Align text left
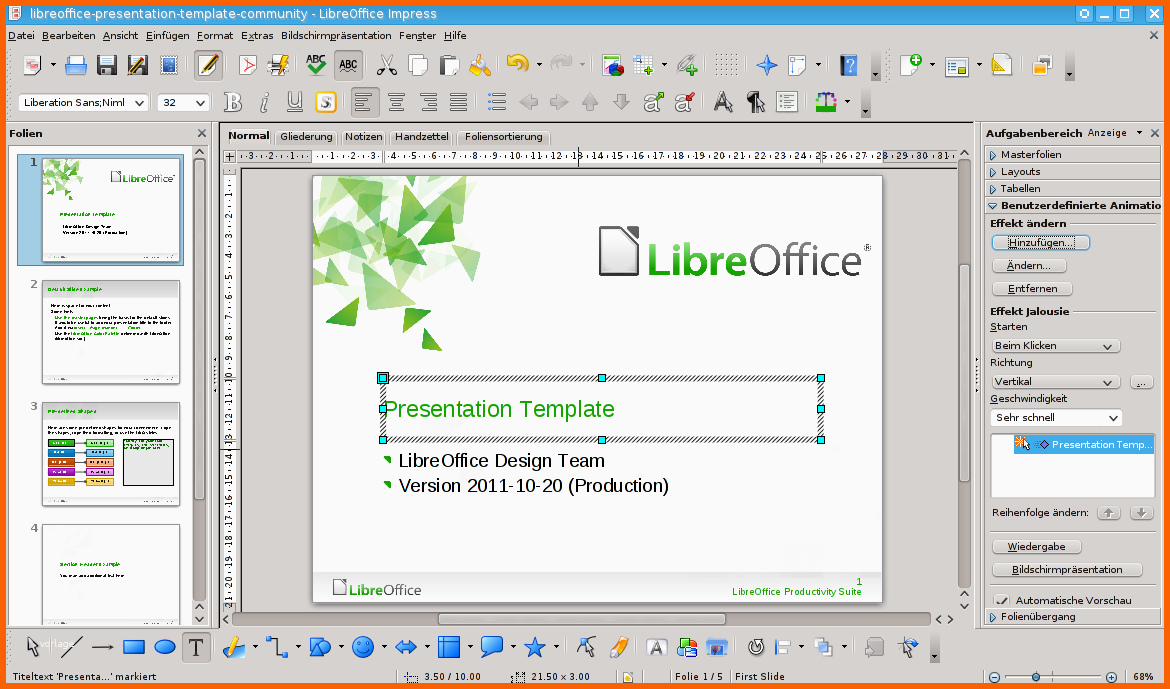This screenshot has width=1170, height=689. 365,102
